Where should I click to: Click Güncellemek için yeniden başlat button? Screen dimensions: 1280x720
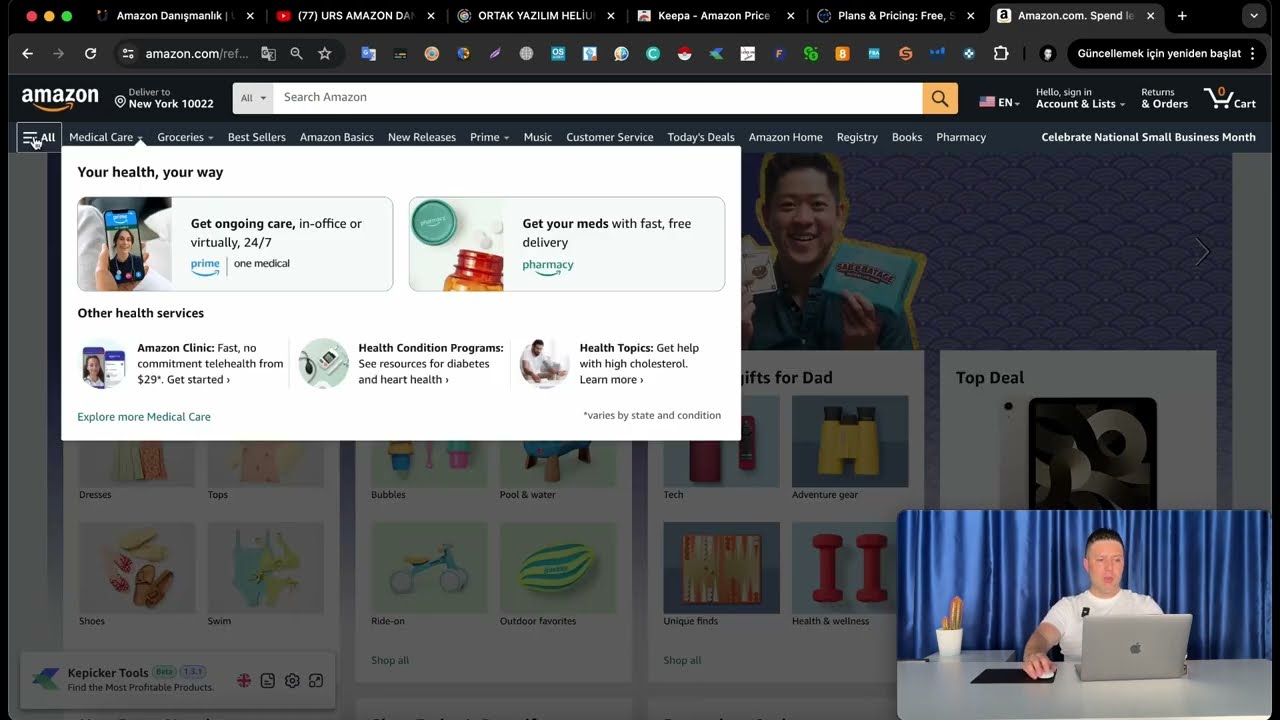click(x=1159, y=53)
